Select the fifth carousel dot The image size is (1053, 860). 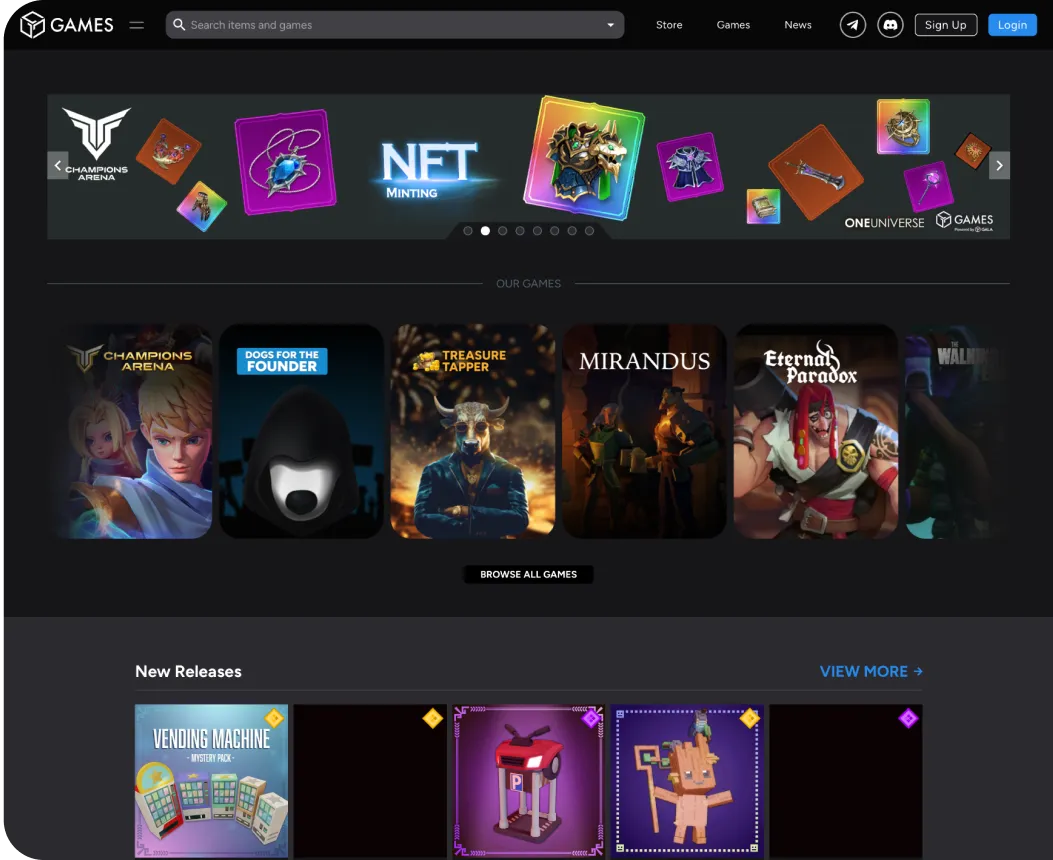coord(537,230)
